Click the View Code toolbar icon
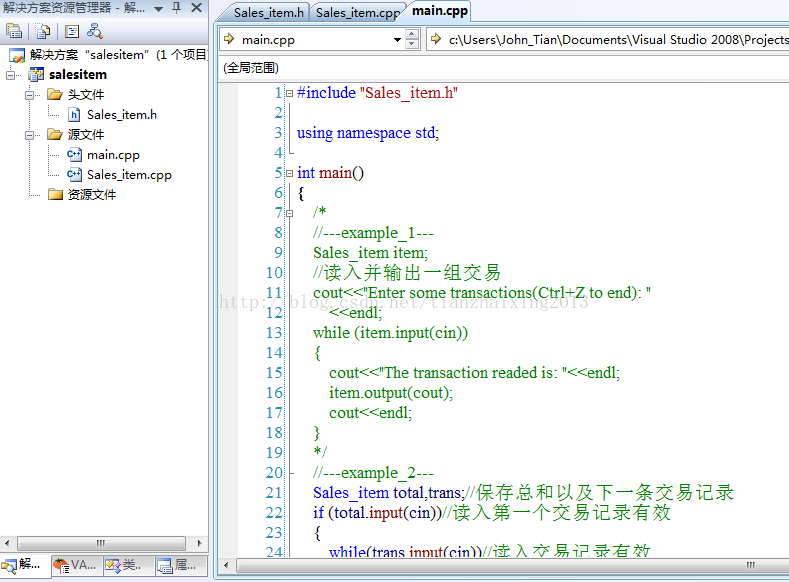 tap(72, 31)
